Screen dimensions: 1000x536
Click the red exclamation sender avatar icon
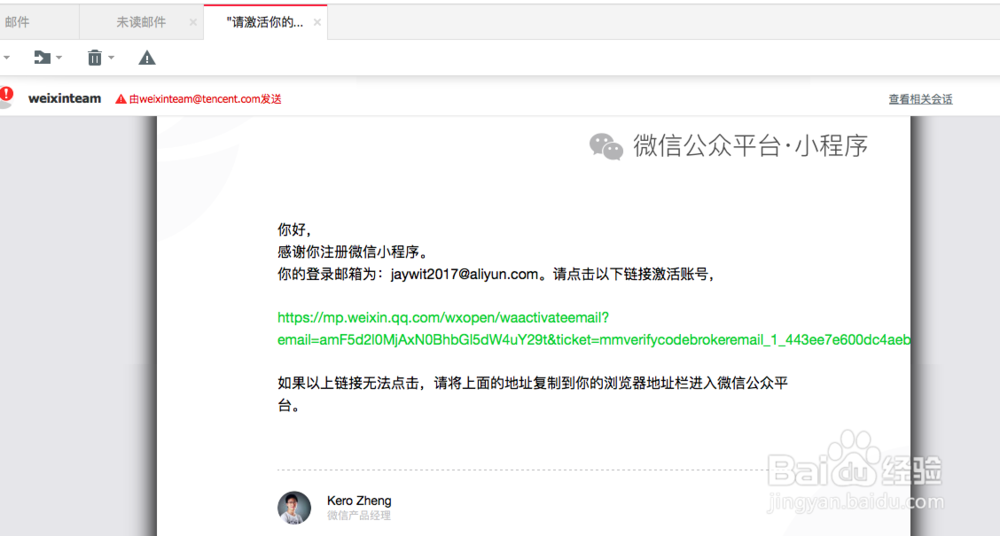[x=6, y=97]
